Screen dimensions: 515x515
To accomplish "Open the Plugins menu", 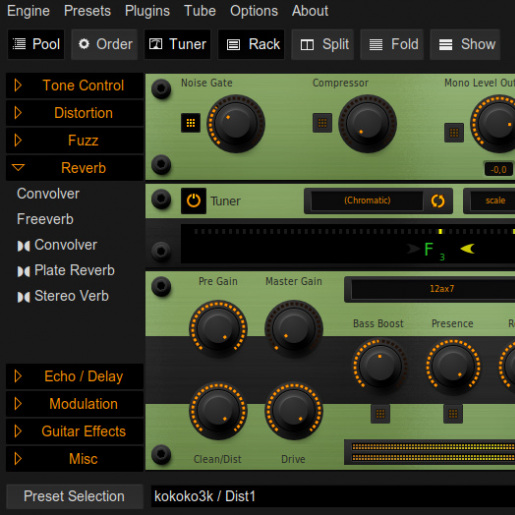I will [147, 11].
